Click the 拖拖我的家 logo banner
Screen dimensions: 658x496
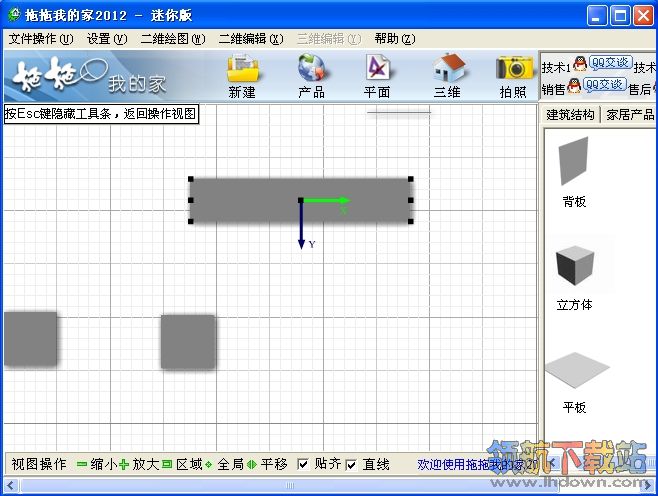(90, 76)
